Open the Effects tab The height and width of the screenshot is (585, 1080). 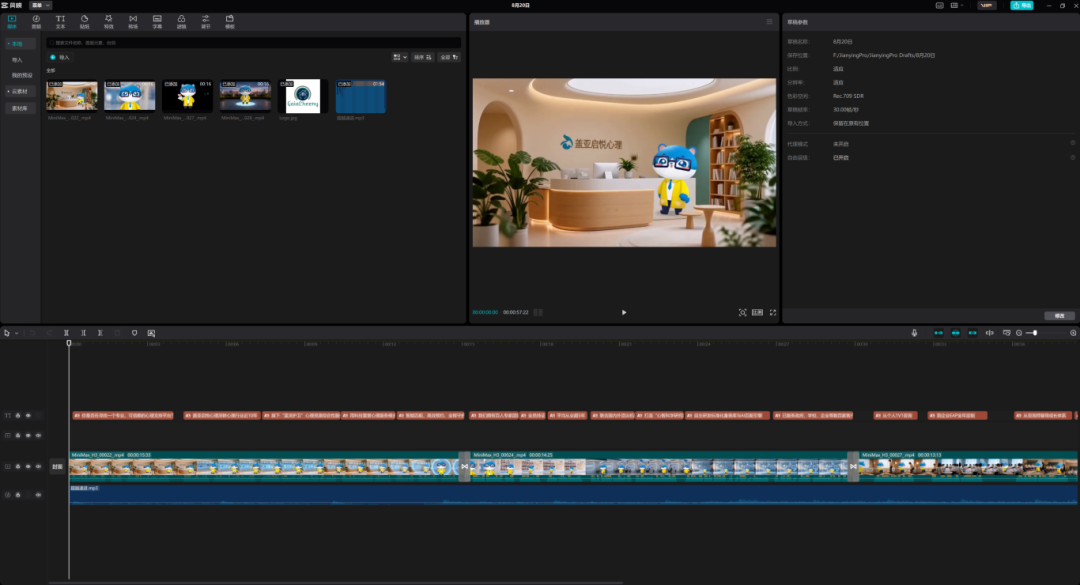tap(108, 22)
